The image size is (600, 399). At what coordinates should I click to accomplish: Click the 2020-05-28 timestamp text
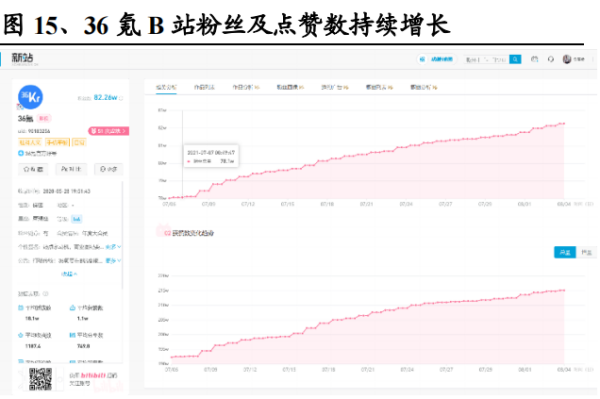tap(66, 191)
